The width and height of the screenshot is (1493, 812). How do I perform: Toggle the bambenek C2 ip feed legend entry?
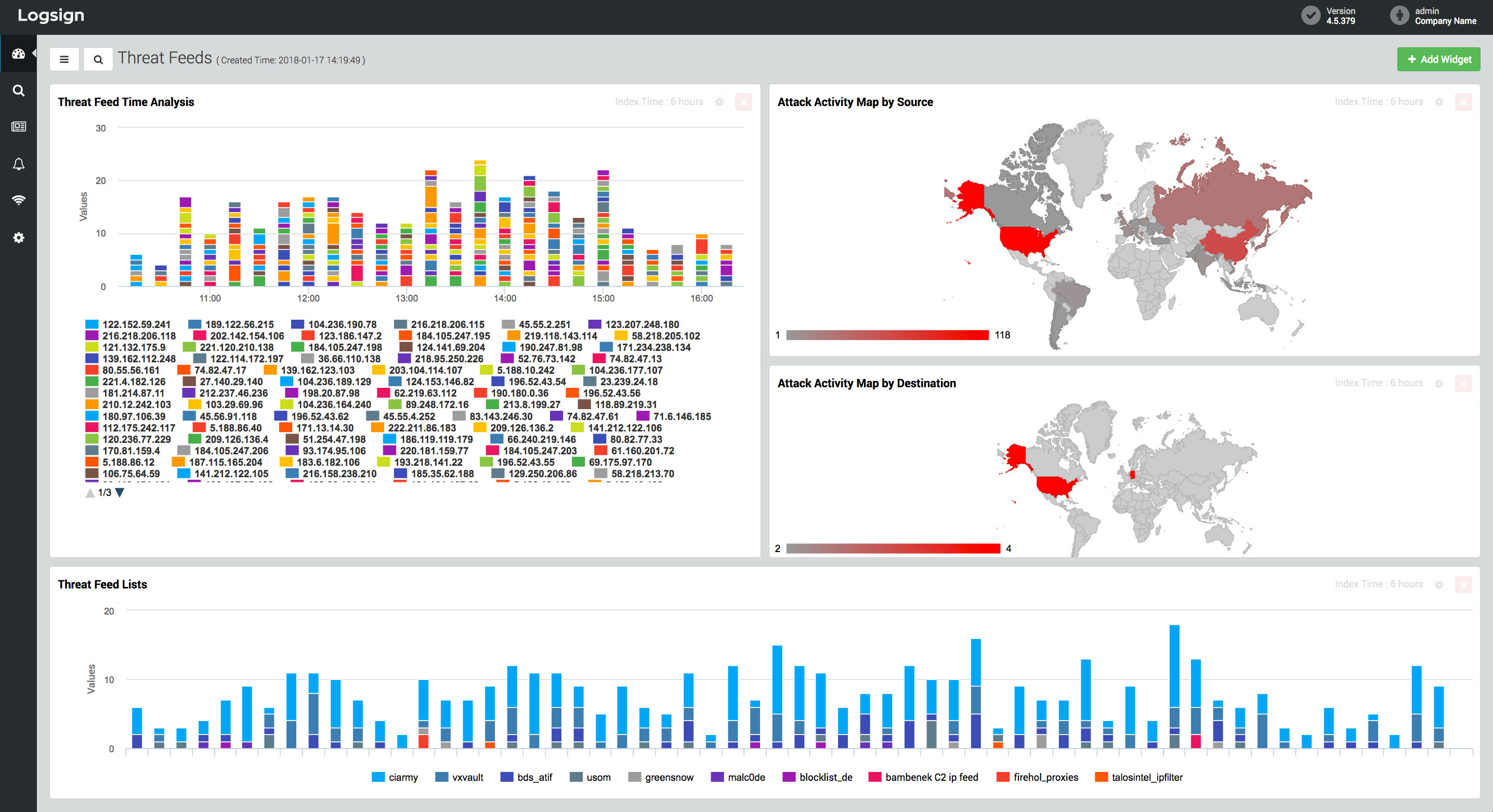(923, 777)
